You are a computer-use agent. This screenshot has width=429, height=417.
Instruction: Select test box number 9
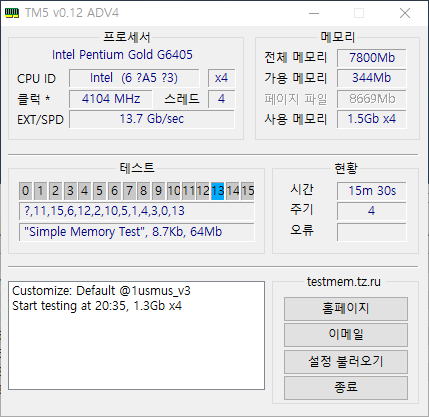coord(159,191)
